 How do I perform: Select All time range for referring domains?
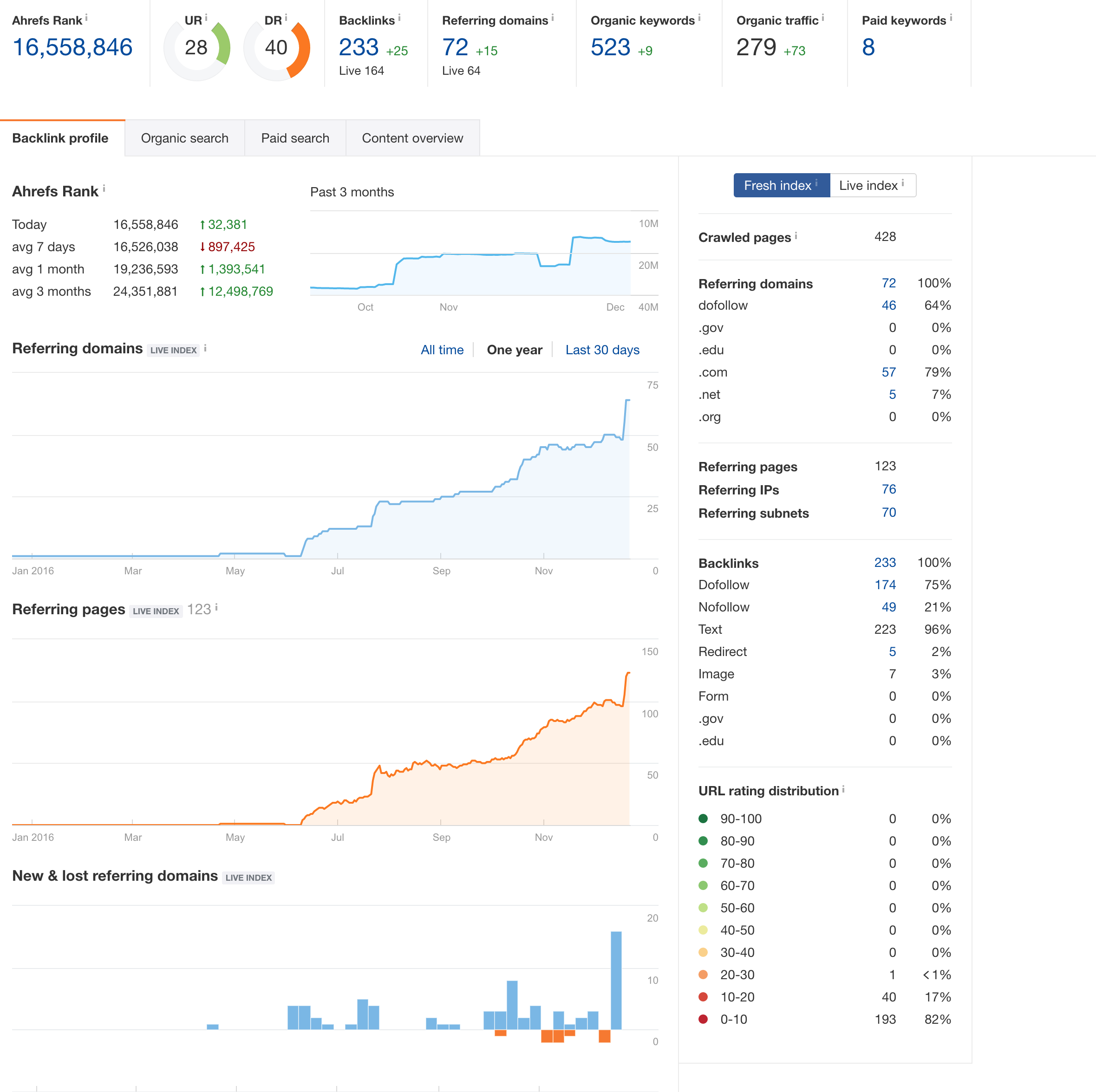tap(442, 350)
